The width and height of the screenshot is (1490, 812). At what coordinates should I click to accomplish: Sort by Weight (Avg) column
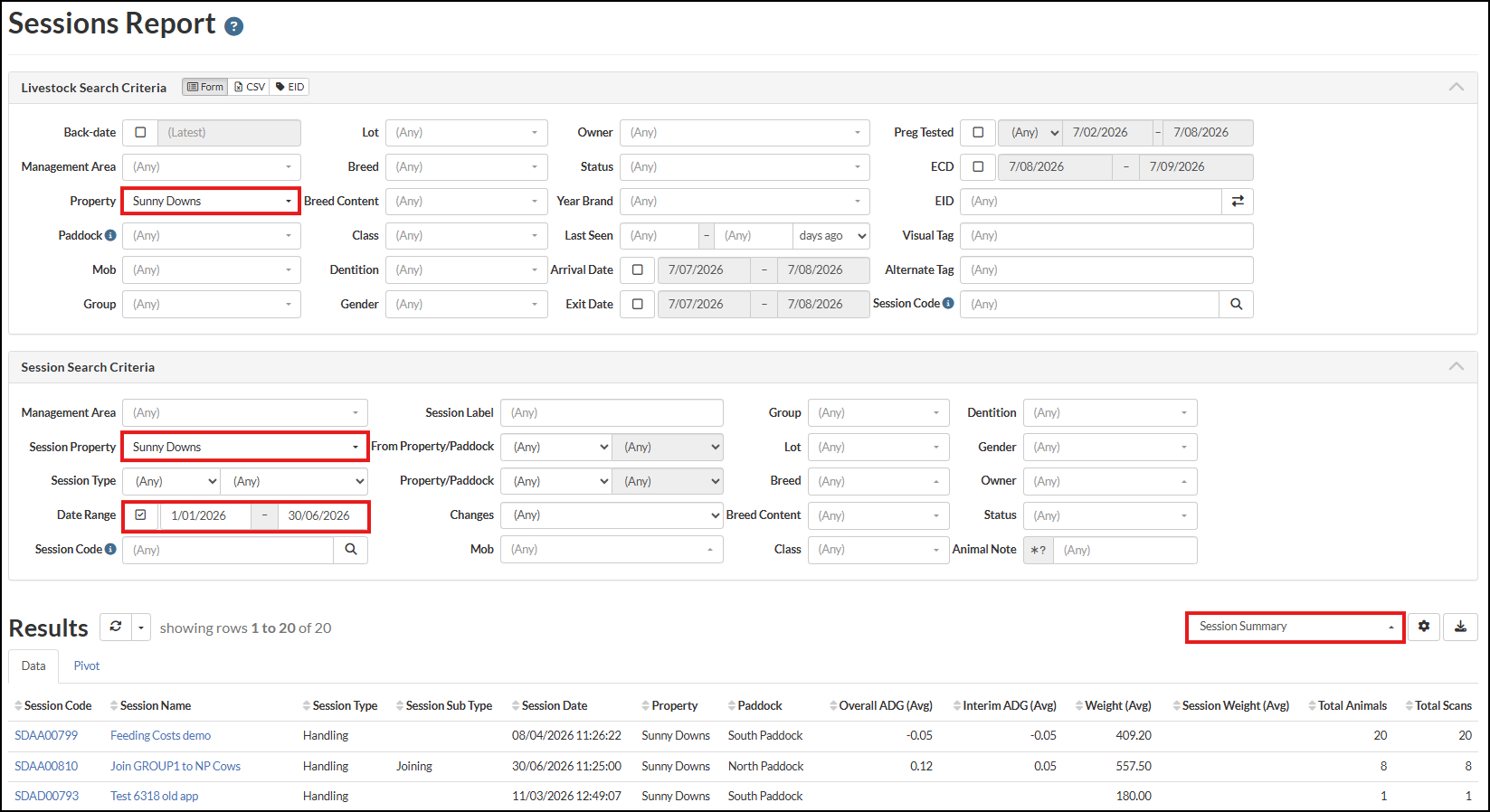pyautogui.click(x=1114, y=705)
